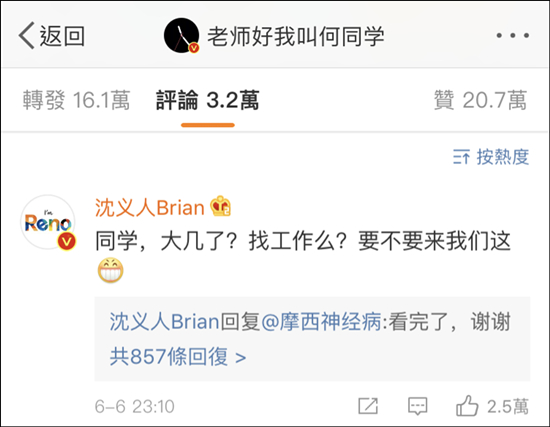This screenshot has width=550, height=427.
Task: Open the three-dot more options menu
Action: click(x=512, y=35)
